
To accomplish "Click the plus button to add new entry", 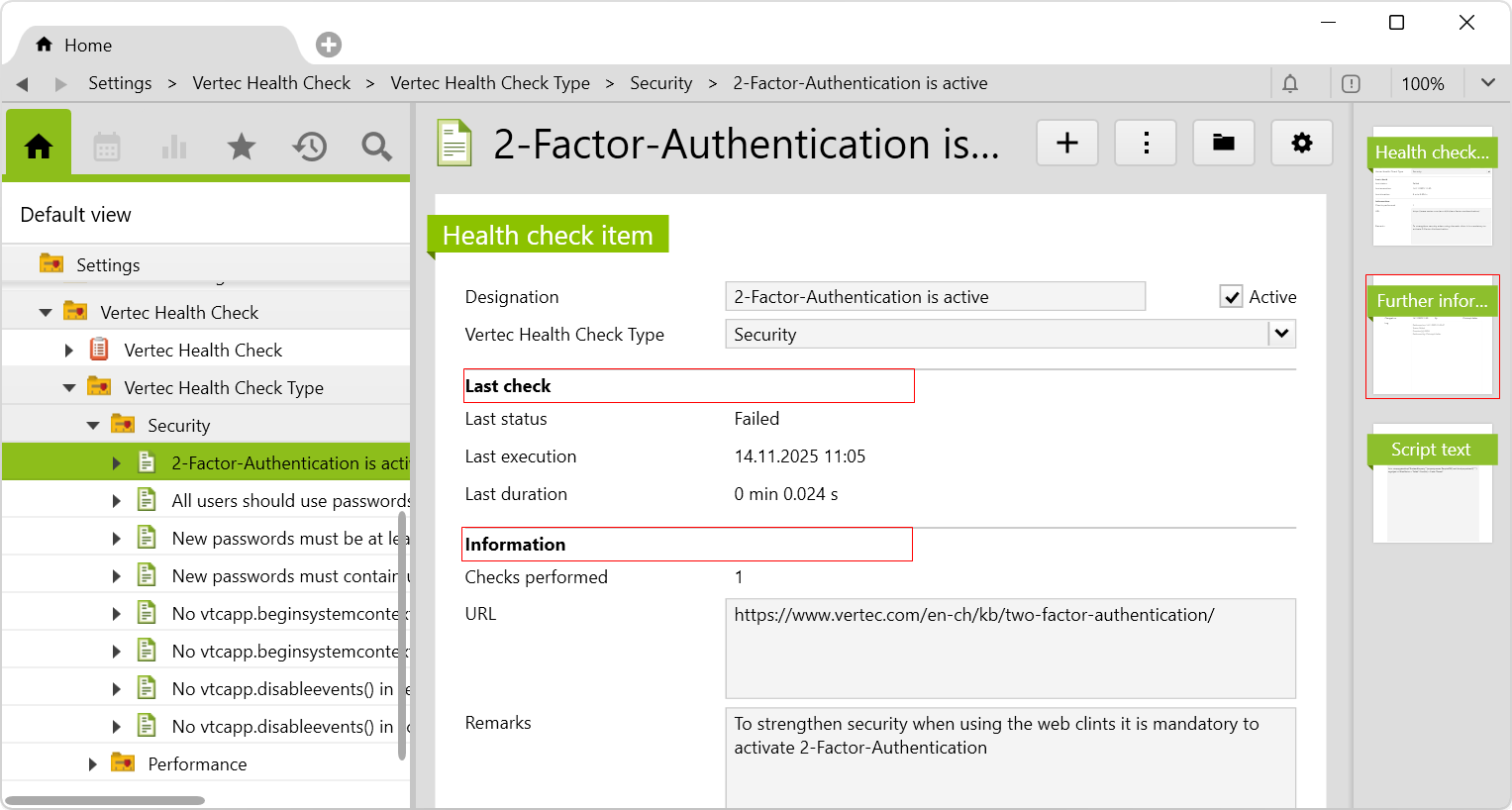I will coord(1066,144).
